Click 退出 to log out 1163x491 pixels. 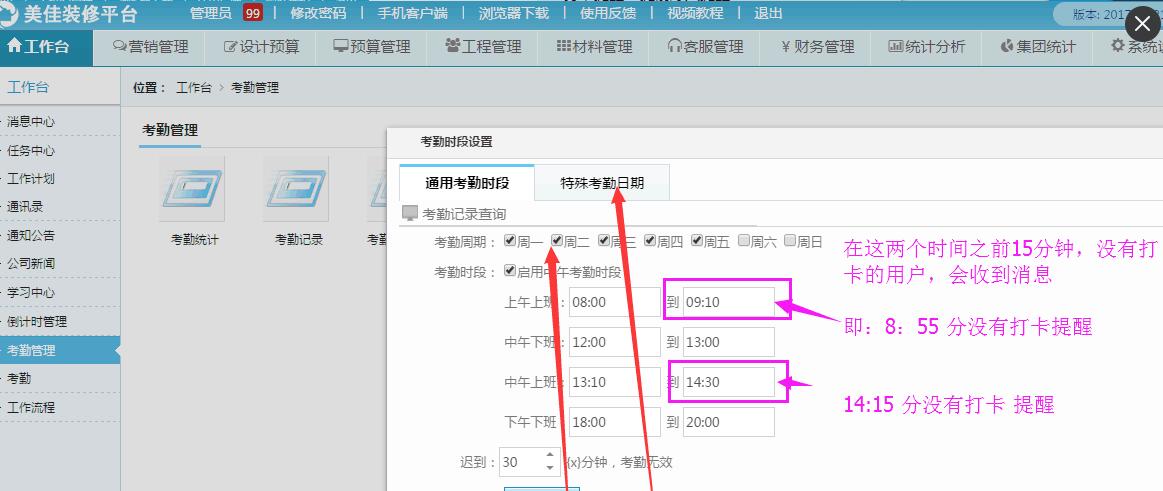click(x=768, y=13)
